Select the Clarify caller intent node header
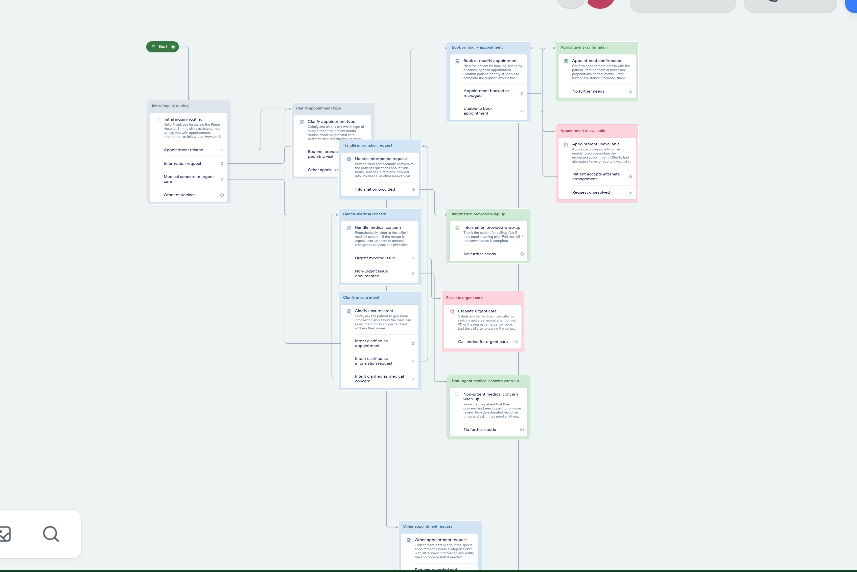The image size is (857, 572). (380, 298)
